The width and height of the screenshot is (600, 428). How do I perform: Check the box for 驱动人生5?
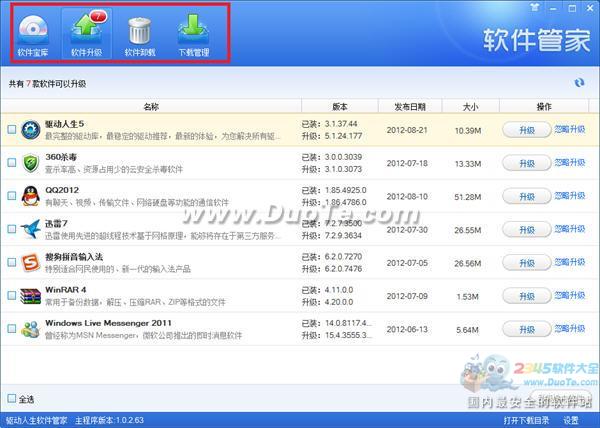click(12, 129)
